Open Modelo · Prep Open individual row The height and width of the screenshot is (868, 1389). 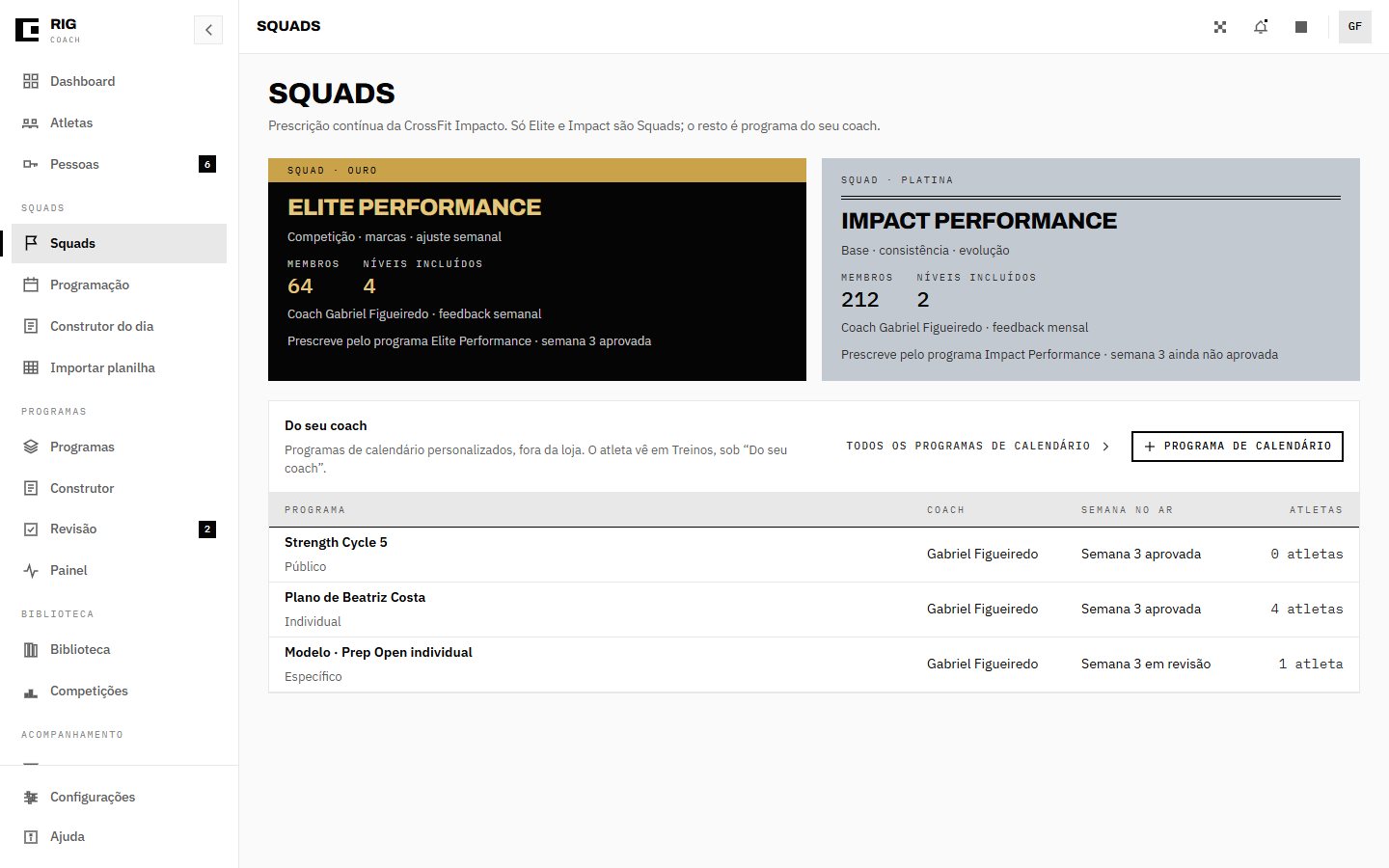click(x=814, y=665)
